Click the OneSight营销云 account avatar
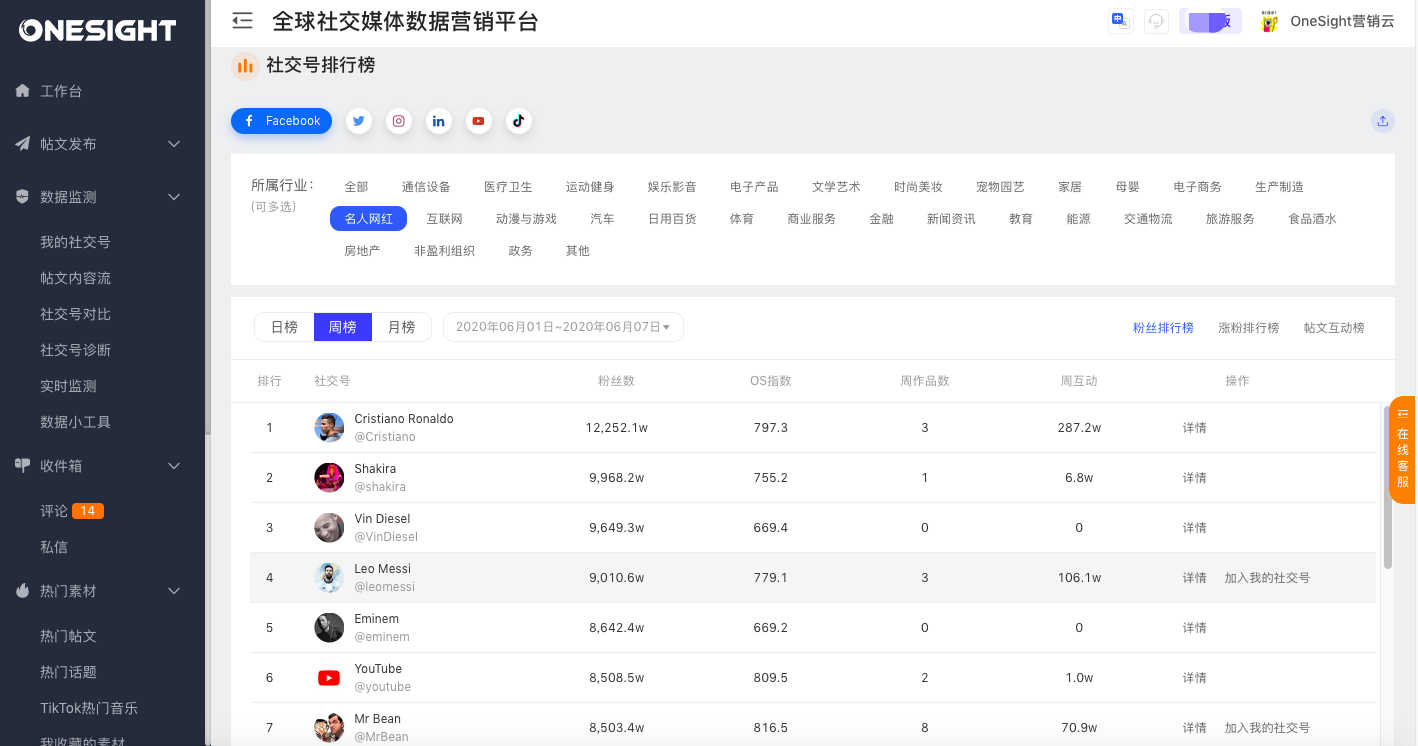 click(1270, 21)
